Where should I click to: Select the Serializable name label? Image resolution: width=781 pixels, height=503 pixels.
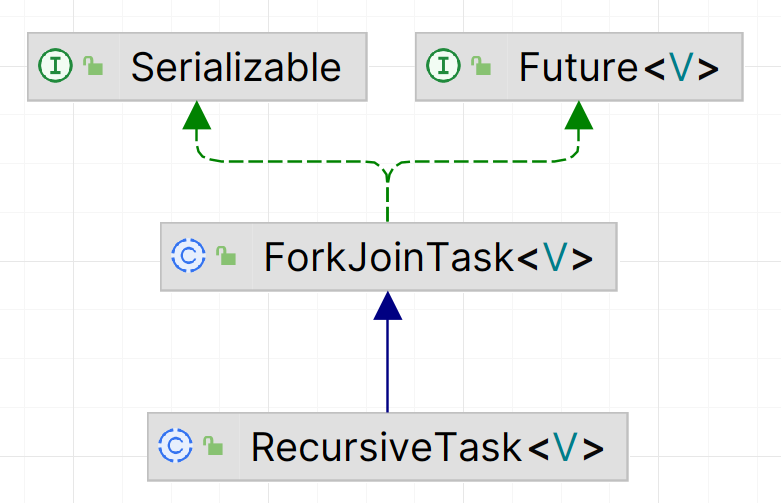point(235,68)
